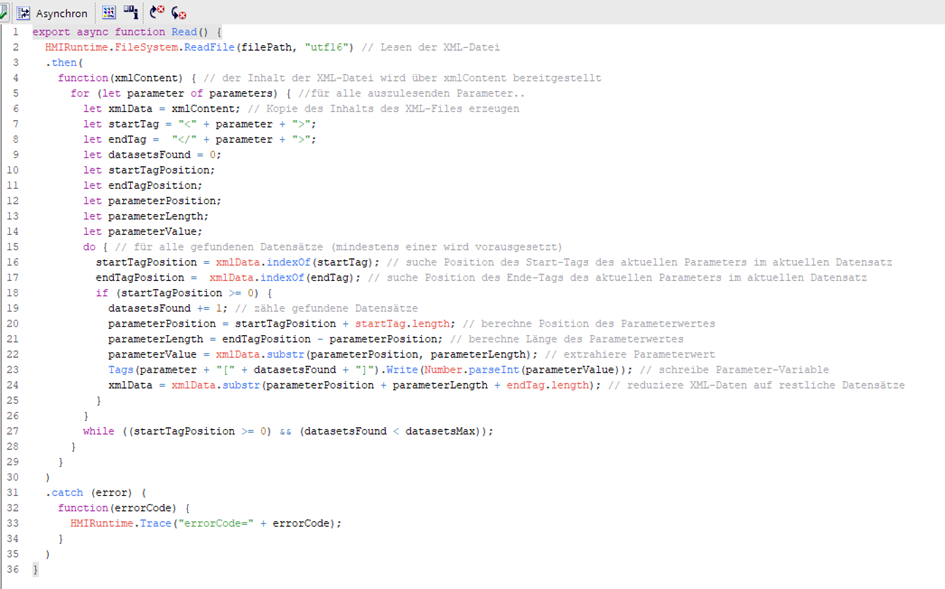
Task: Click 'function(xmlContent)' on line 4
Action: (x=120, y=78)
